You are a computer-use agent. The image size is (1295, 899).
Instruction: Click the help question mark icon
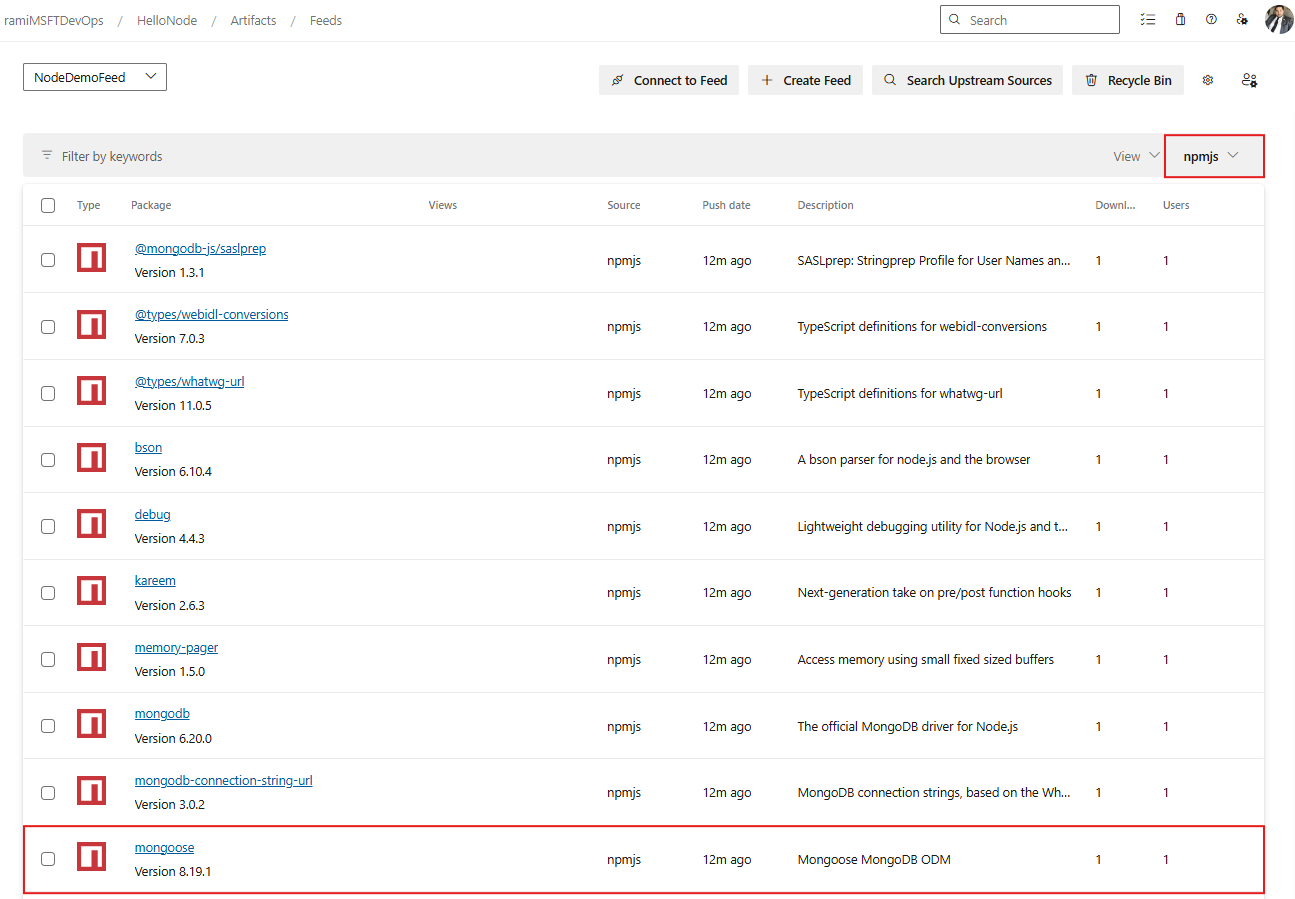(x=1211, y=20)
